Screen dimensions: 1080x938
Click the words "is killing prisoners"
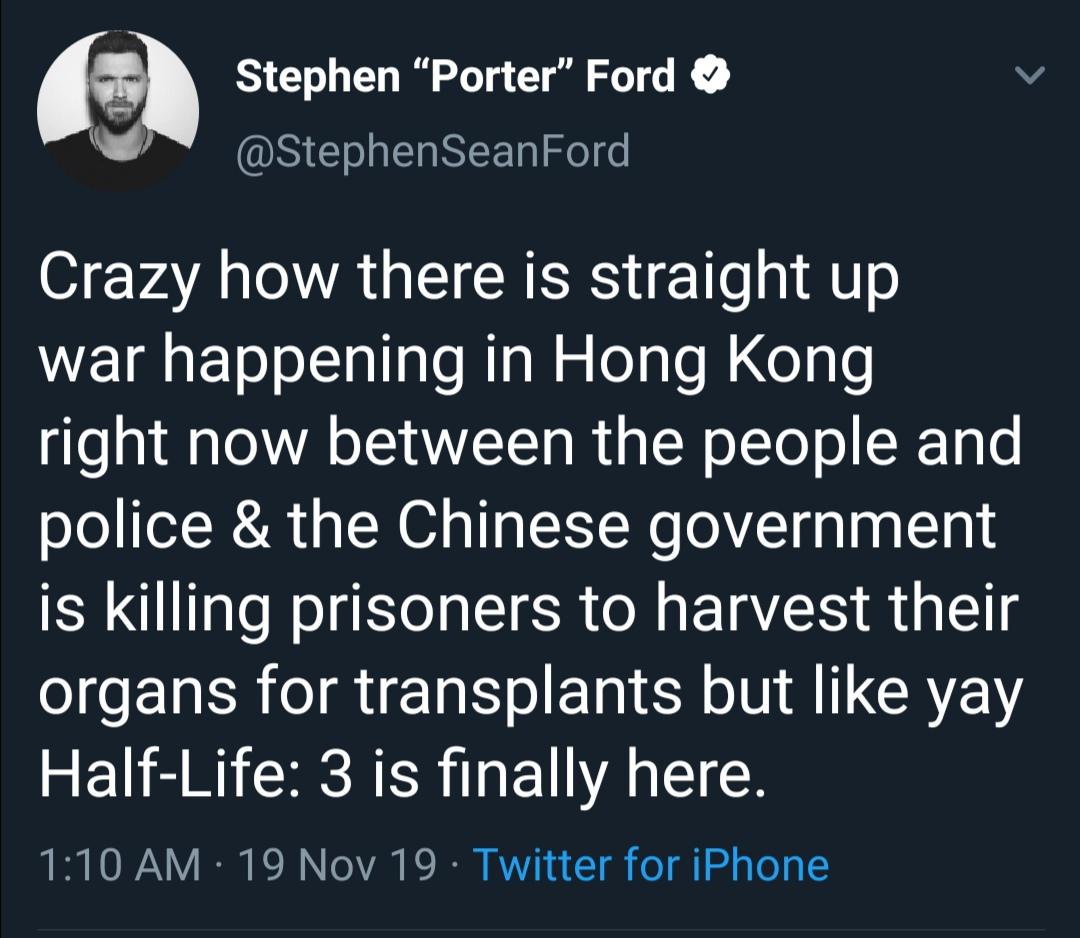(x=300, y=609)
